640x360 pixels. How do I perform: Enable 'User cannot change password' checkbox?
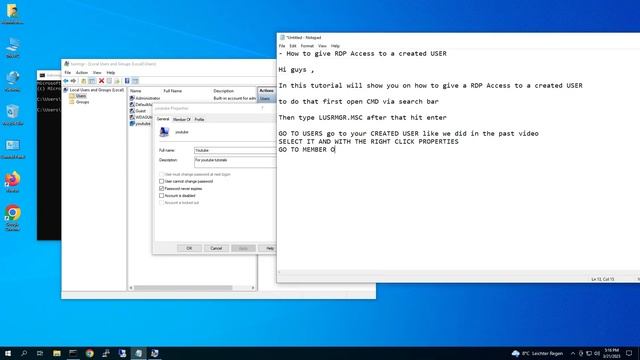(162, 181)
